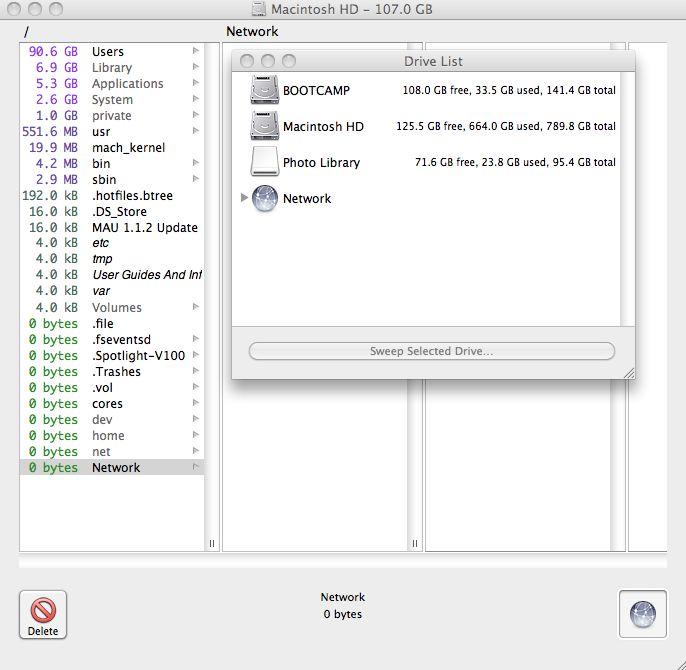This screenshot has width=686, height=670.
Task: Select the private folder row
Action: tap(112, 116)
